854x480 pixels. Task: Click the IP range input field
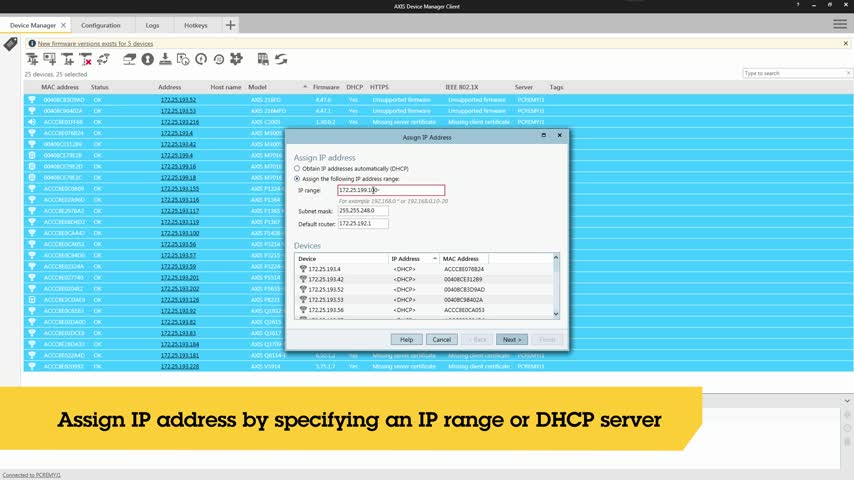click(x=391, y=190)
